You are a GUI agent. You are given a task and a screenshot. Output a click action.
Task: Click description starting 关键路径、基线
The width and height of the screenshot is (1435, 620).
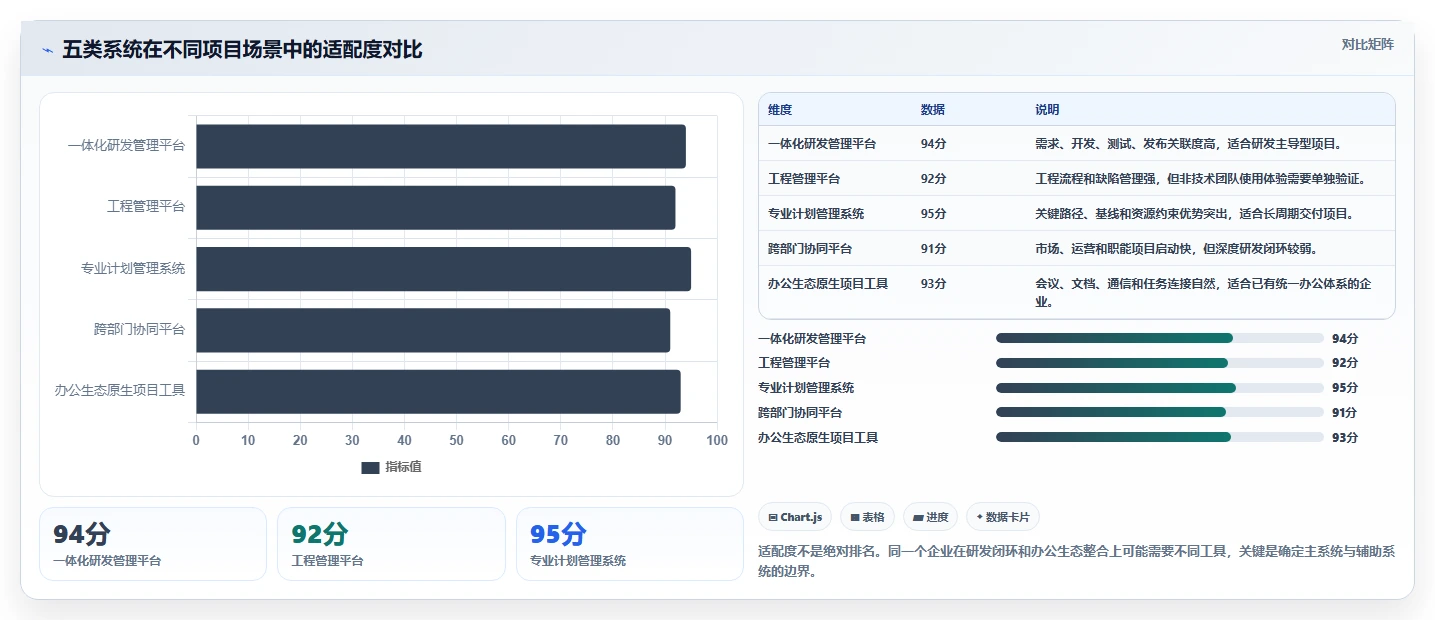click(1194, 214)
